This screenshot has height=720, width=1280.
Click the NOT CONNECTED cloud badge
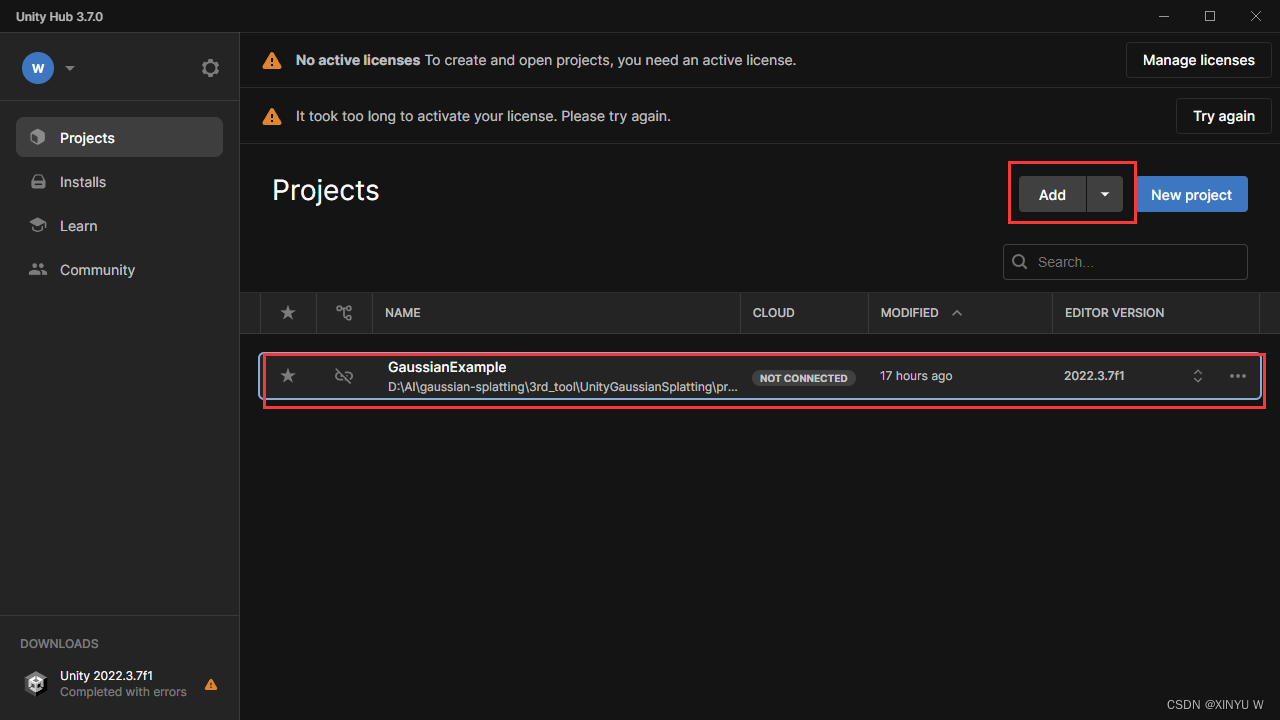(804, 378)
